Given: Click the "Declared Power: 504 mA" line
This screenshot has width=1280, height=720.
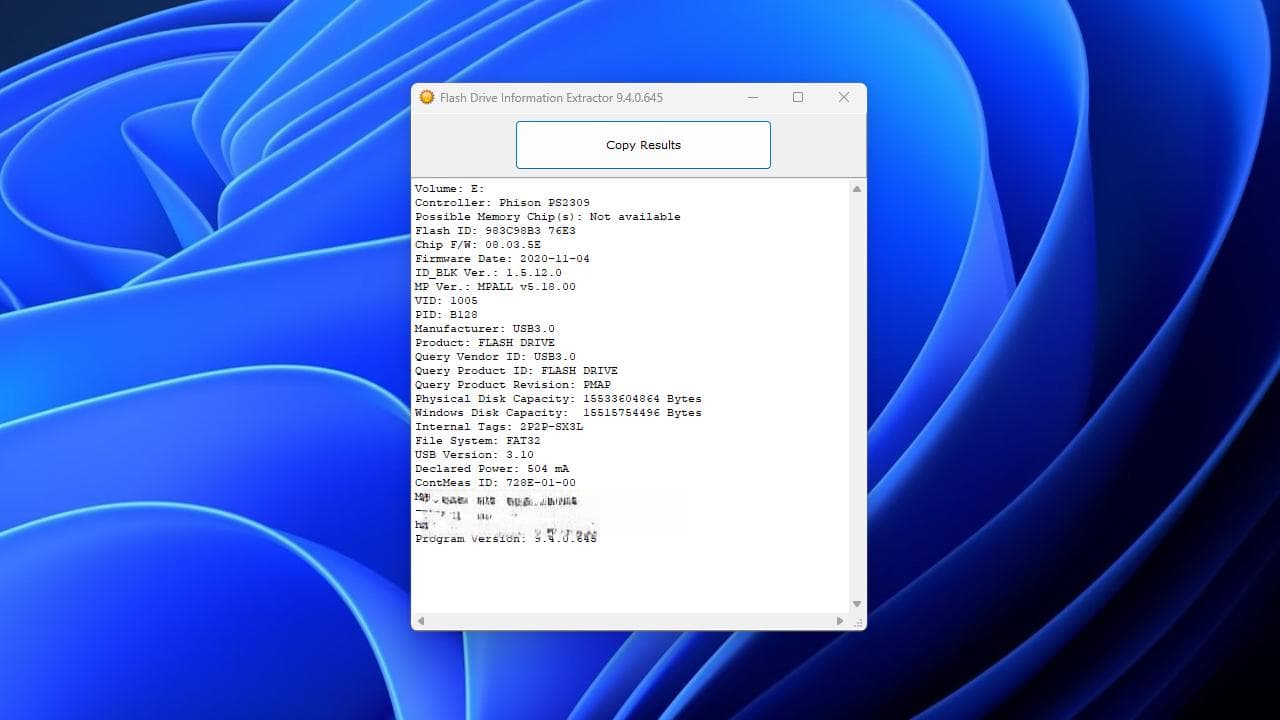Looking at the screenshot, I should coord(492,468).
